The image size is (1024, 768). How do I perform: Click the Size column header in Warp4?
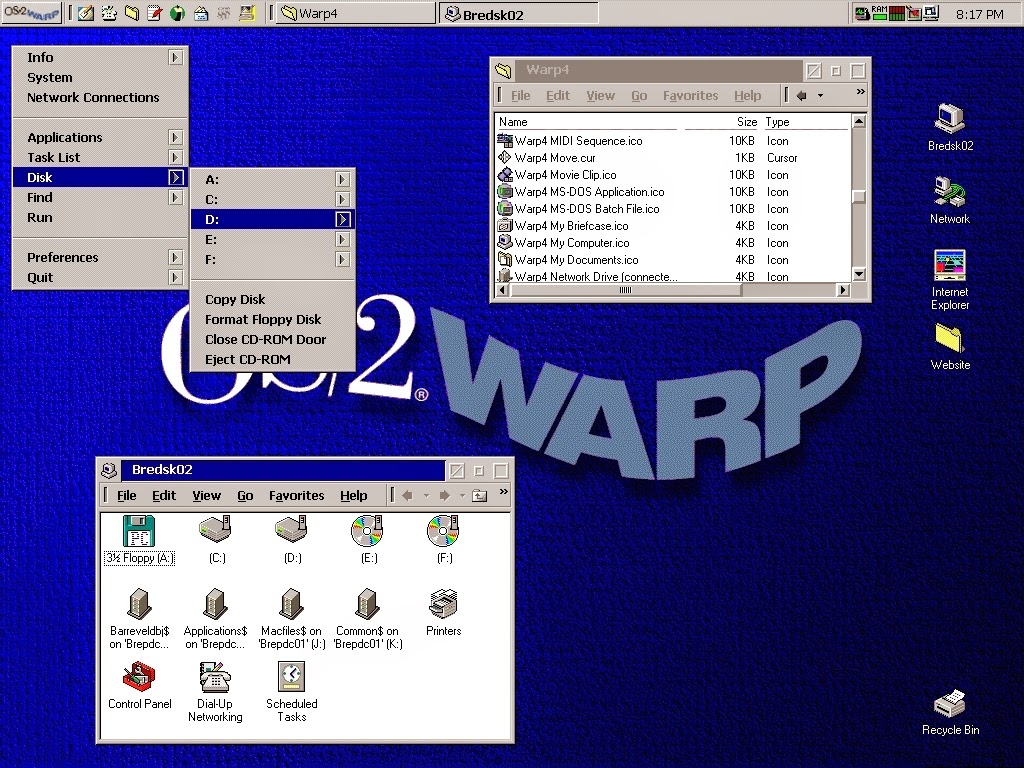point(746,121)
